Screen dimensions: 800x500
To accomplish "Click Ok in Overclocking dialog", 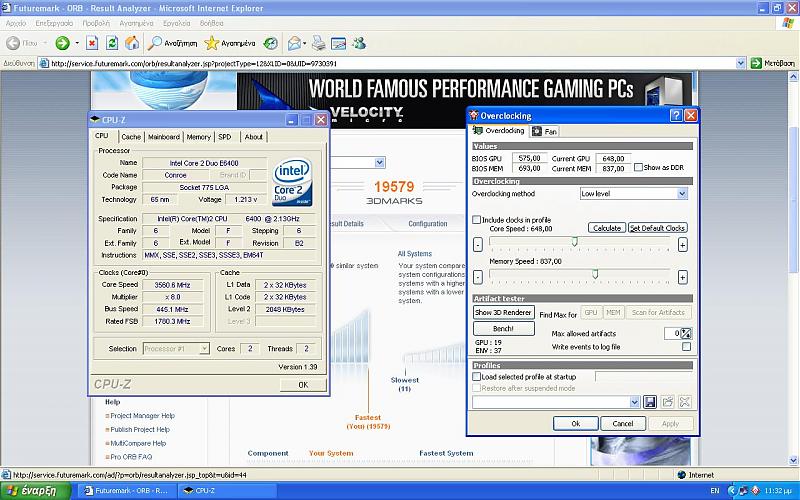I will [x=576, y=423].
